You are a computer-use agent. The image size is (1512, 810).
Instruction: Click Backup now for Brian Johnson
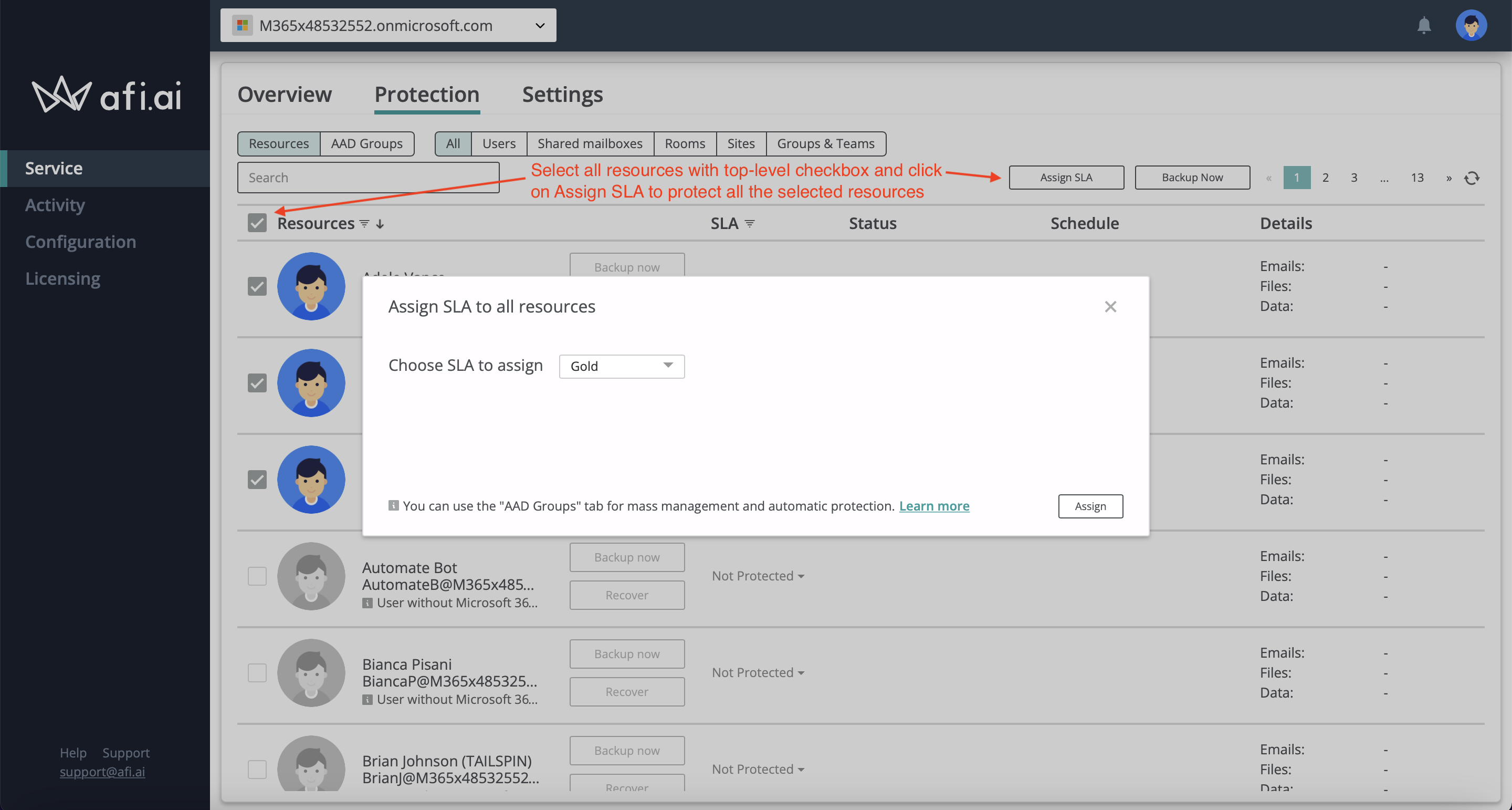point(627,751)
